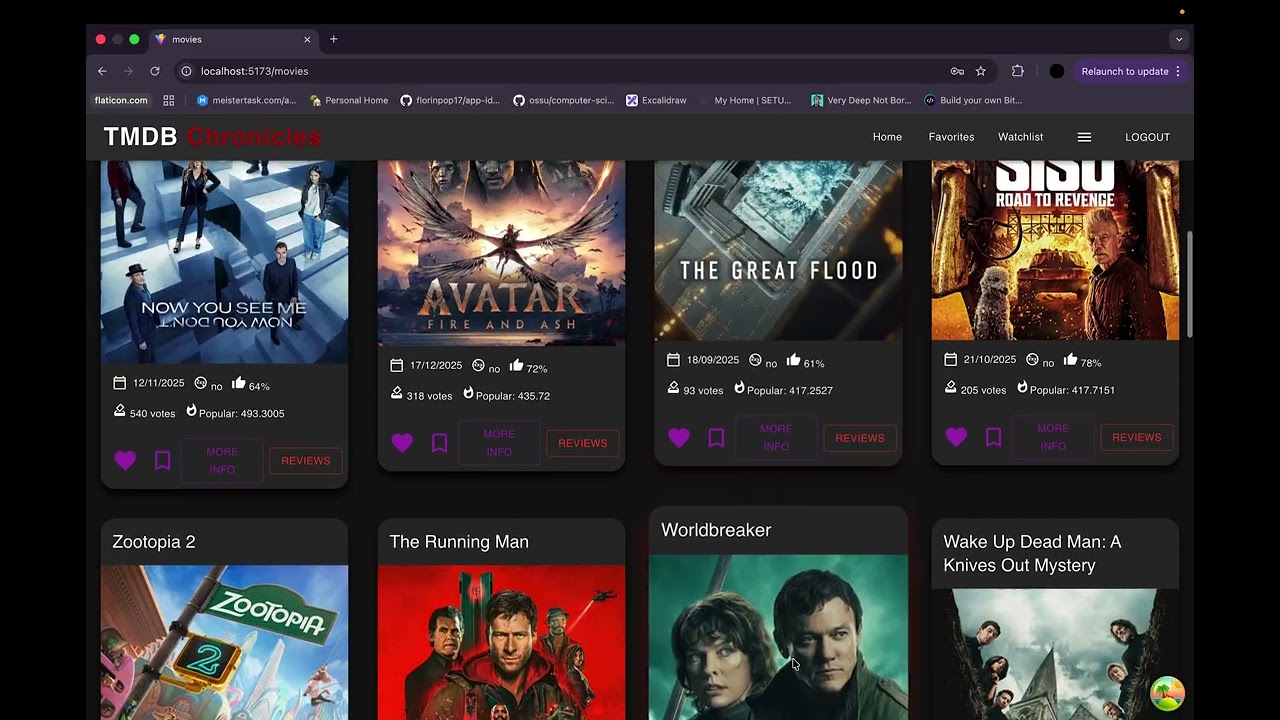Open REVIEWS for Avatar Fire and Ash
Viewport: 1280px width, 720px height.
point(583,443)
